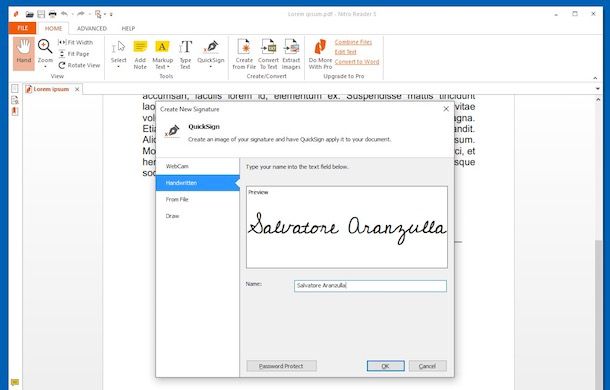Viewport: 610px width, 390px height.
Task: Click the Type Text tool
Action: tap(185, 54)
